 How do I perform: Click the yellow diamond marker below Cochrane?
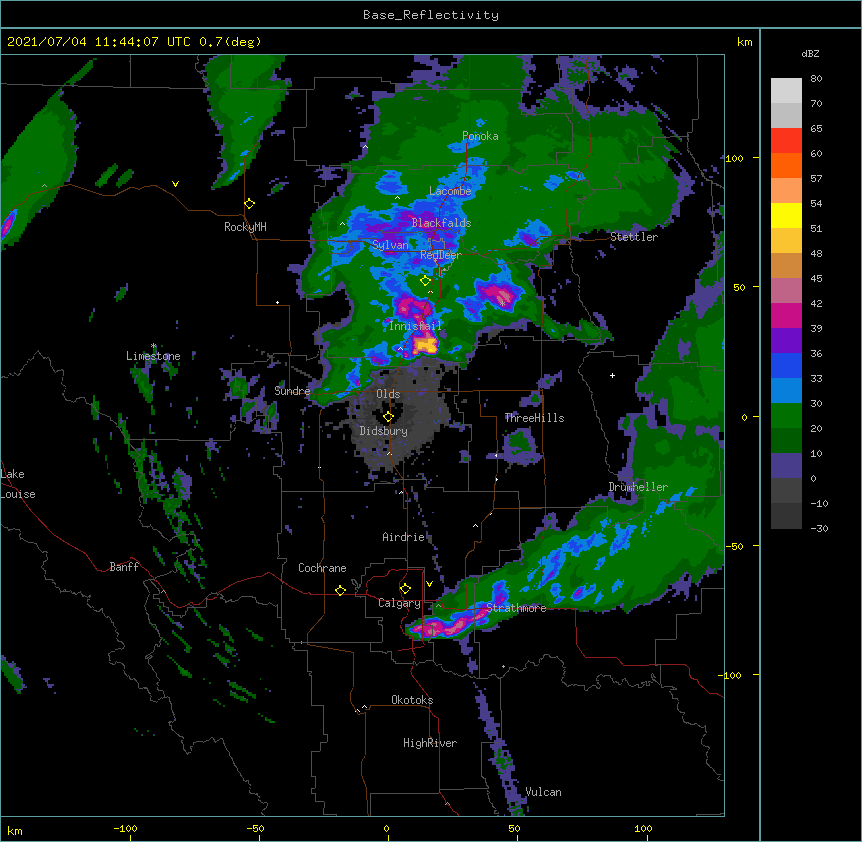340,590
